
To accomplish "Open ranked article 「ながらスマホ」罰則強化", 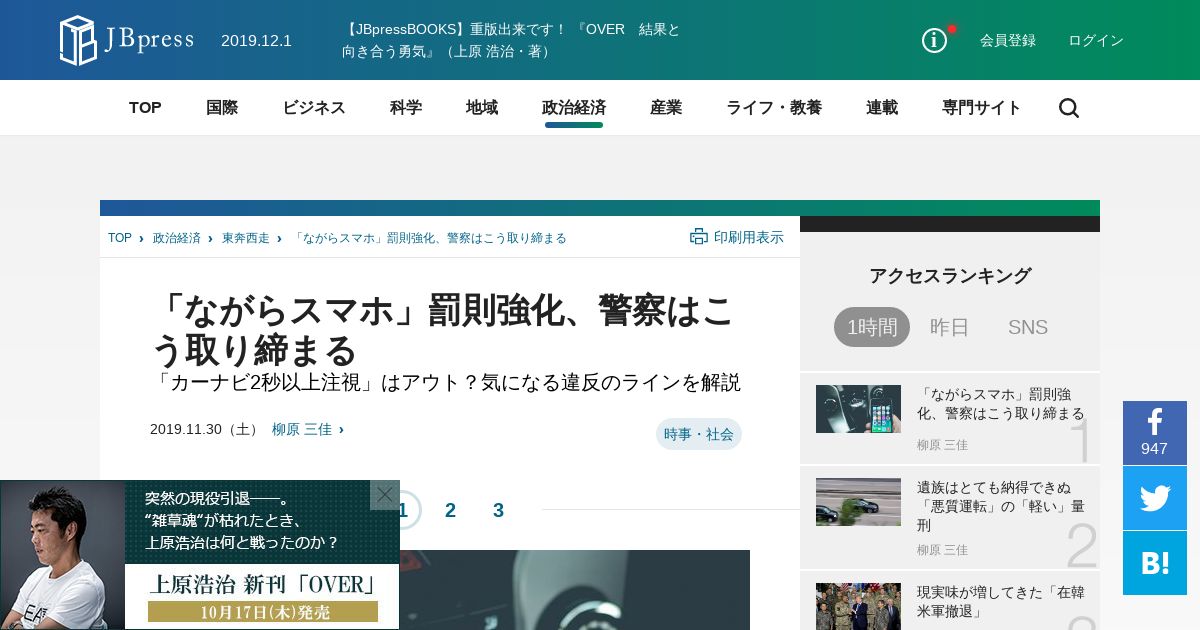I will click(1001, 404).
